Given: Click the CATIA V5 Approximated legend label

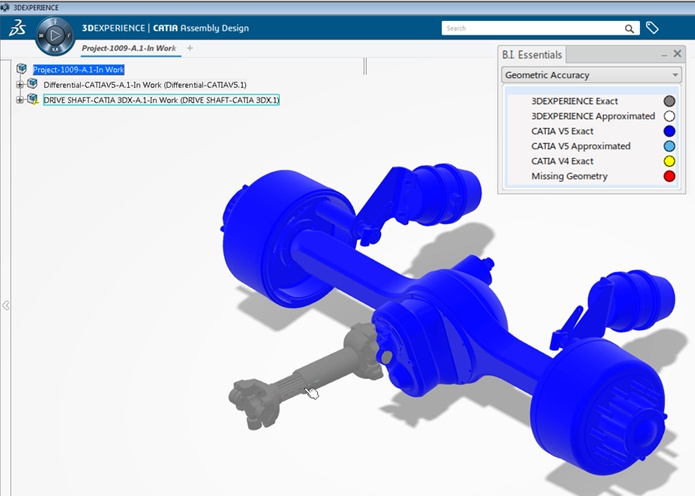Looking at the screenshot, I should tap(581, 146).
